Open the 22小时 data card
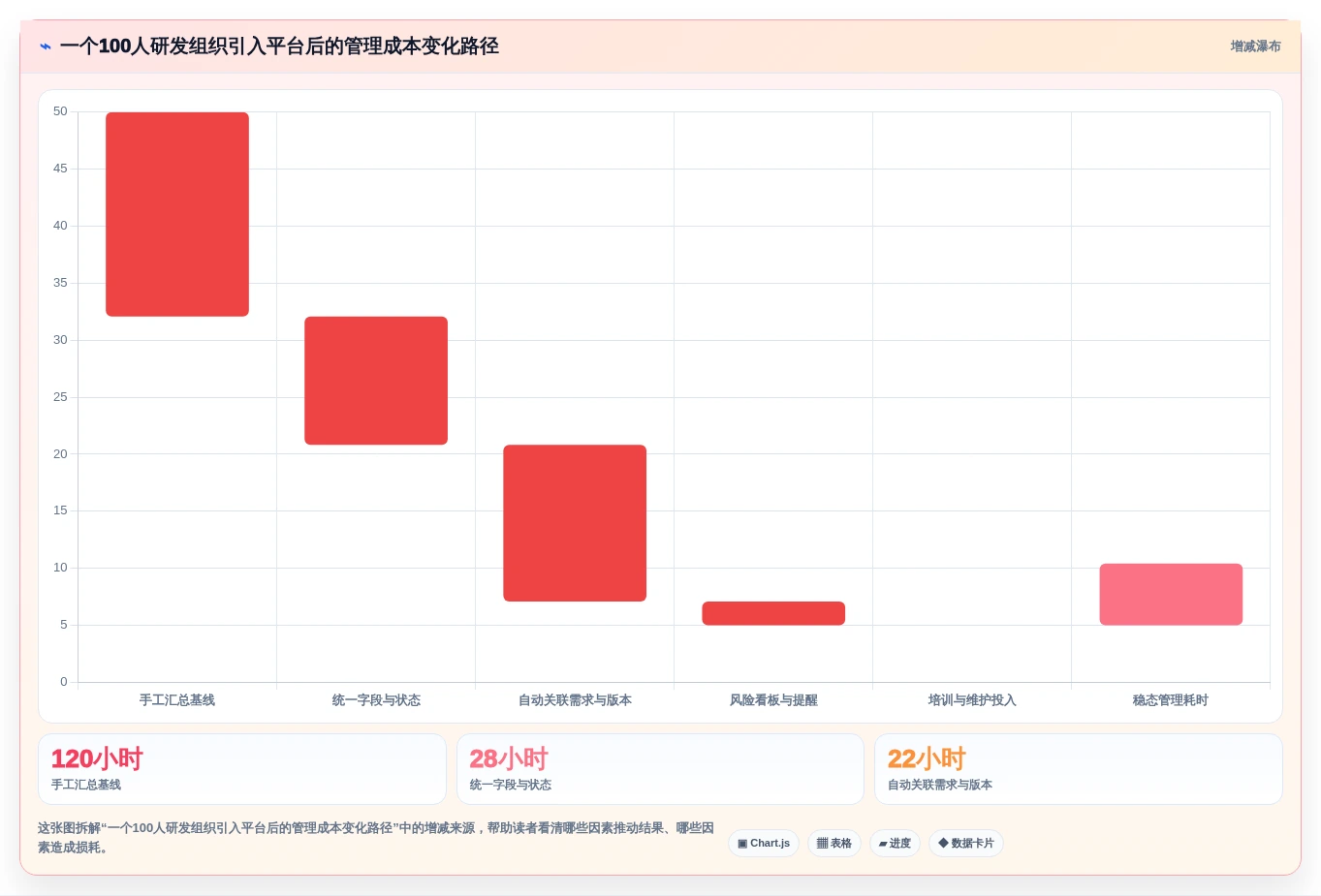This screenshot has height=896, width=1321. [x=1079, y=769]
